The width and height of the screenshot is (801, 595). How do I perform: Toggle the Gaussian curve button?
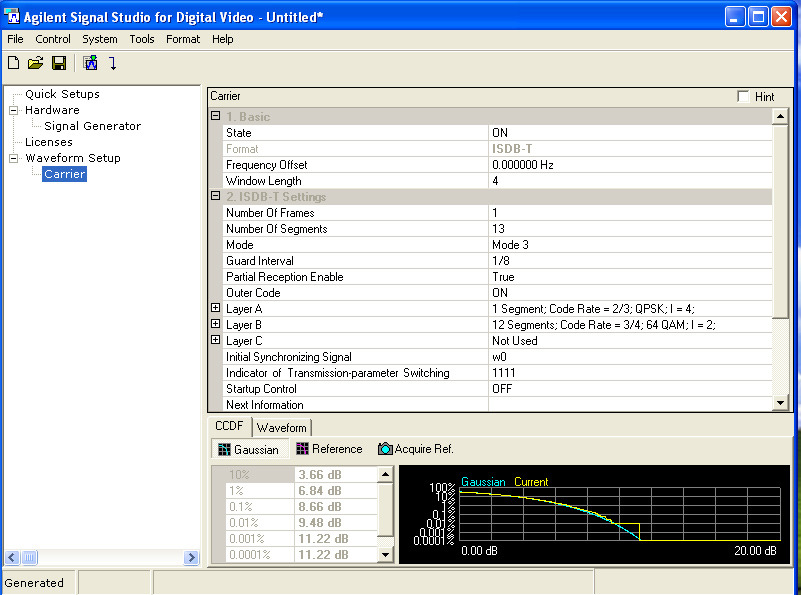[249, 449]
